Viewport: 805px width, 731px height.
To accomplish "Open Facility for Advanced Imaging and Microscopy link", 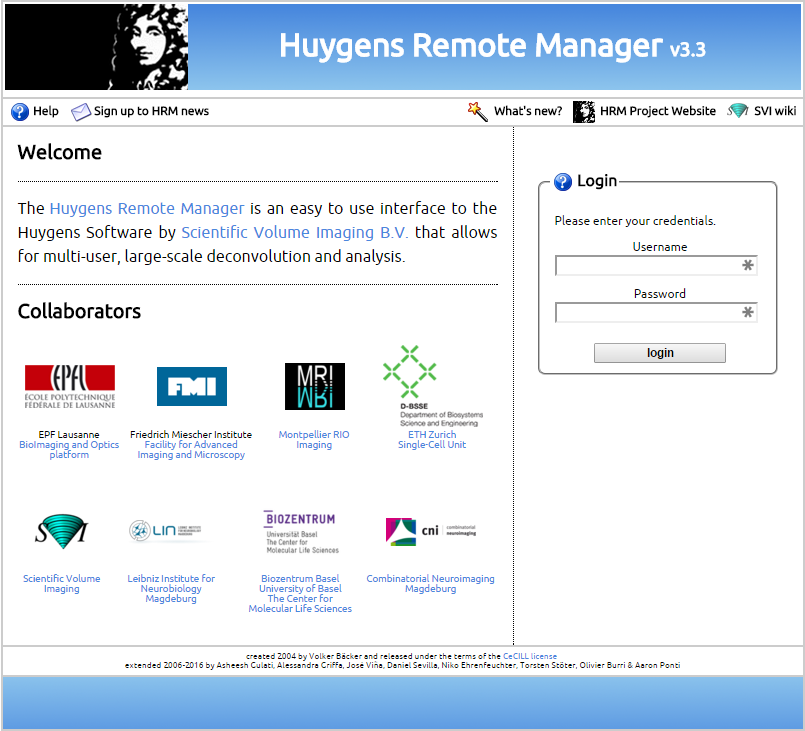I will click(x=191, y=450).
